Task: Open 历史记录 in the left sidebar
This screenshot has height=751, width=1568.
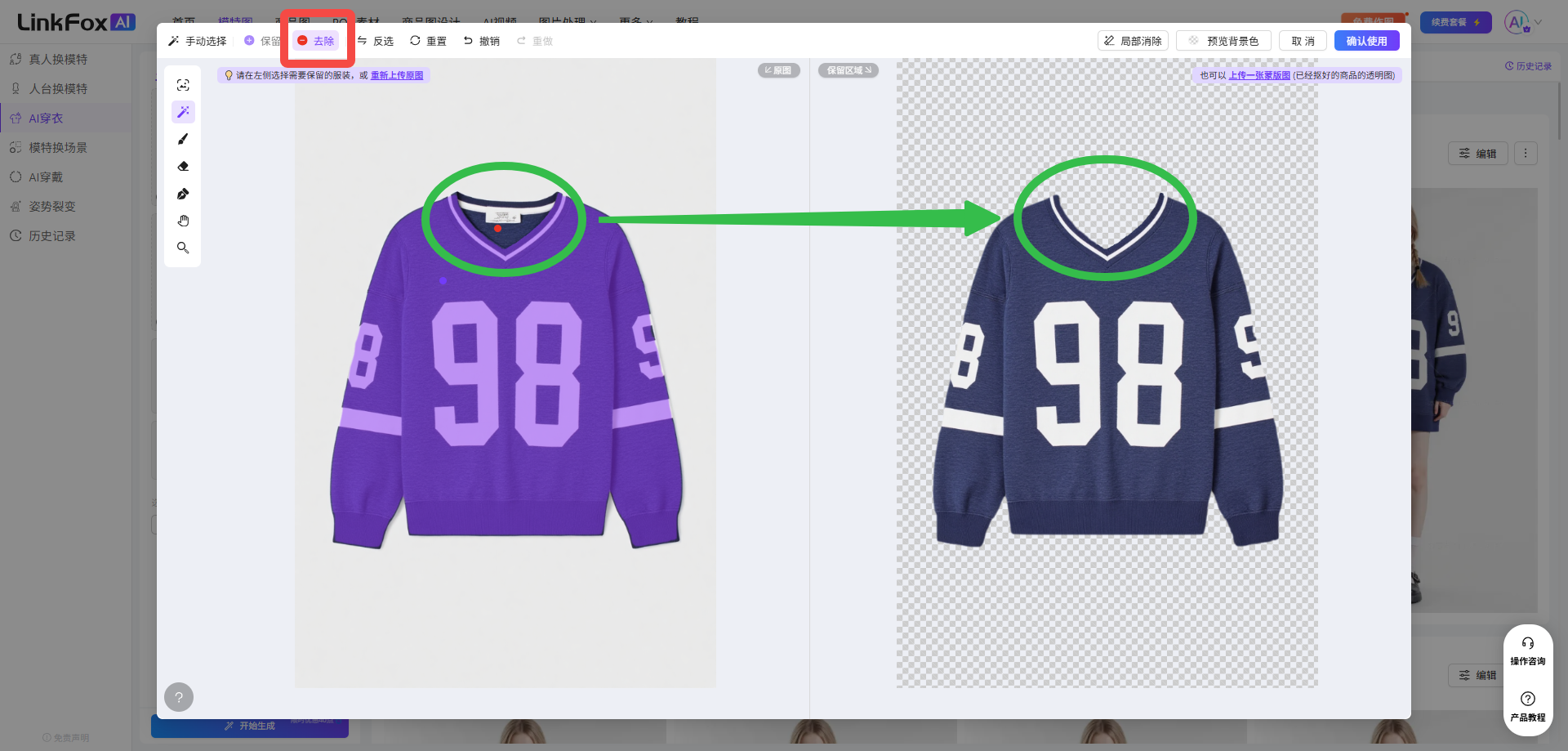Action: (52, 235)
